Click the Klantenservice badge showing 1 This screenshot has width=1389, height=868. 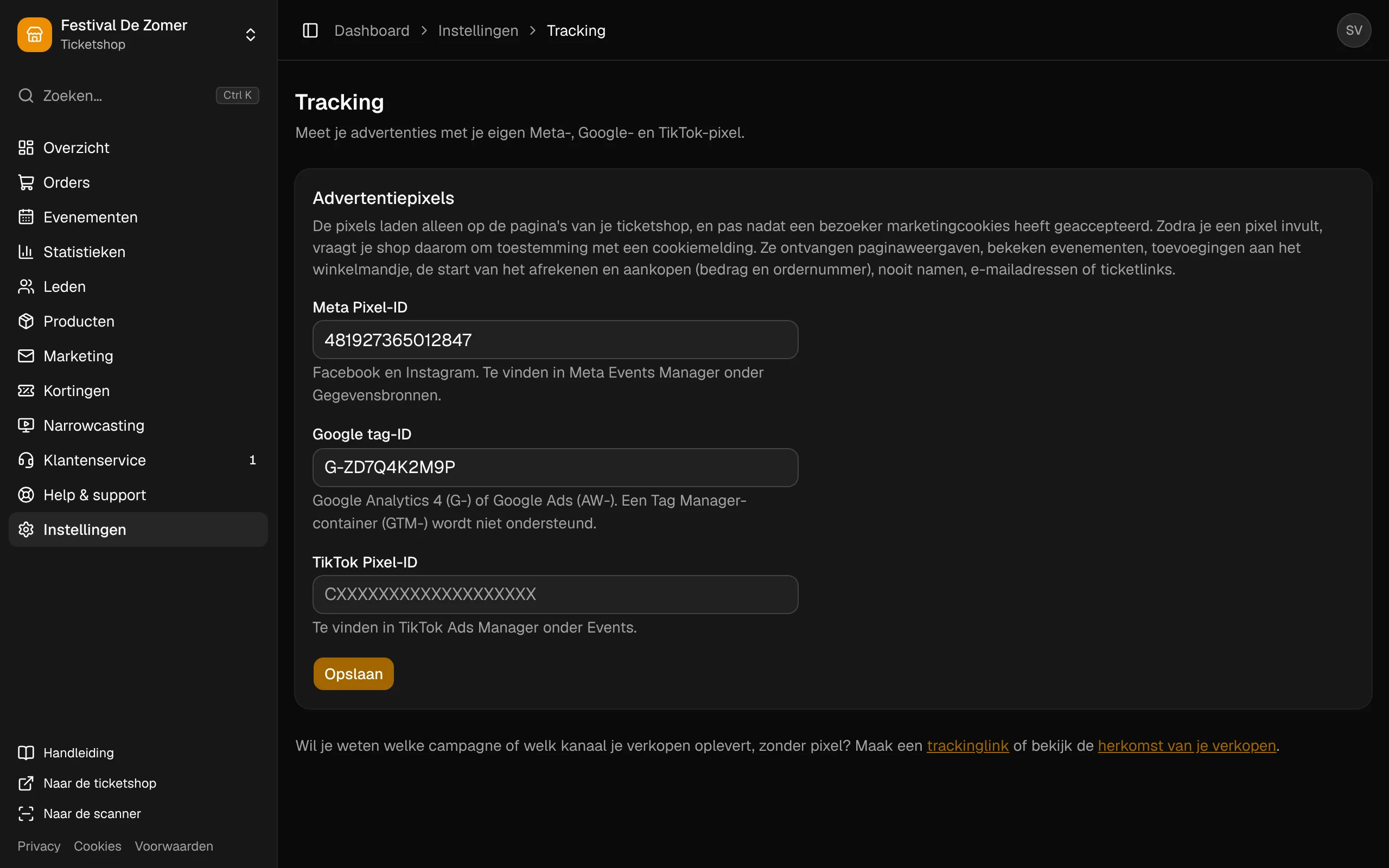252,460
